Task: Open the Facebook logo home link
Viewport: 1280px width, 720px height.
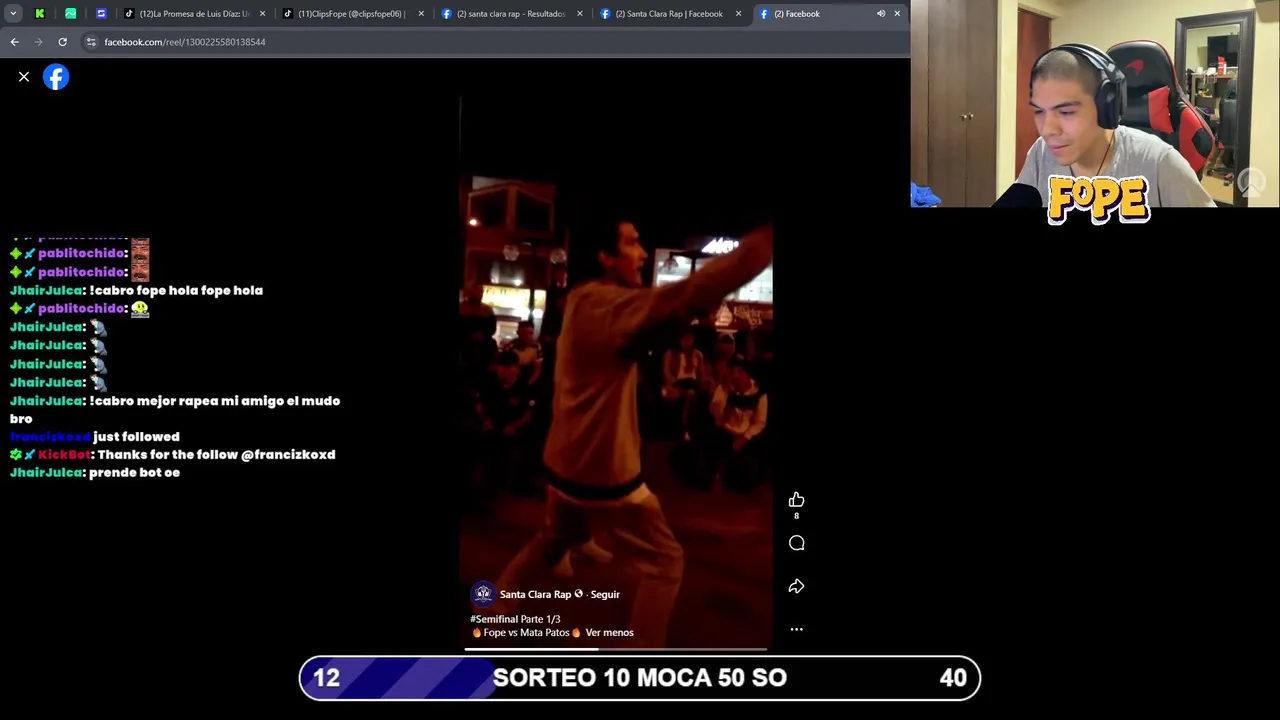Action: click(56, 77)
